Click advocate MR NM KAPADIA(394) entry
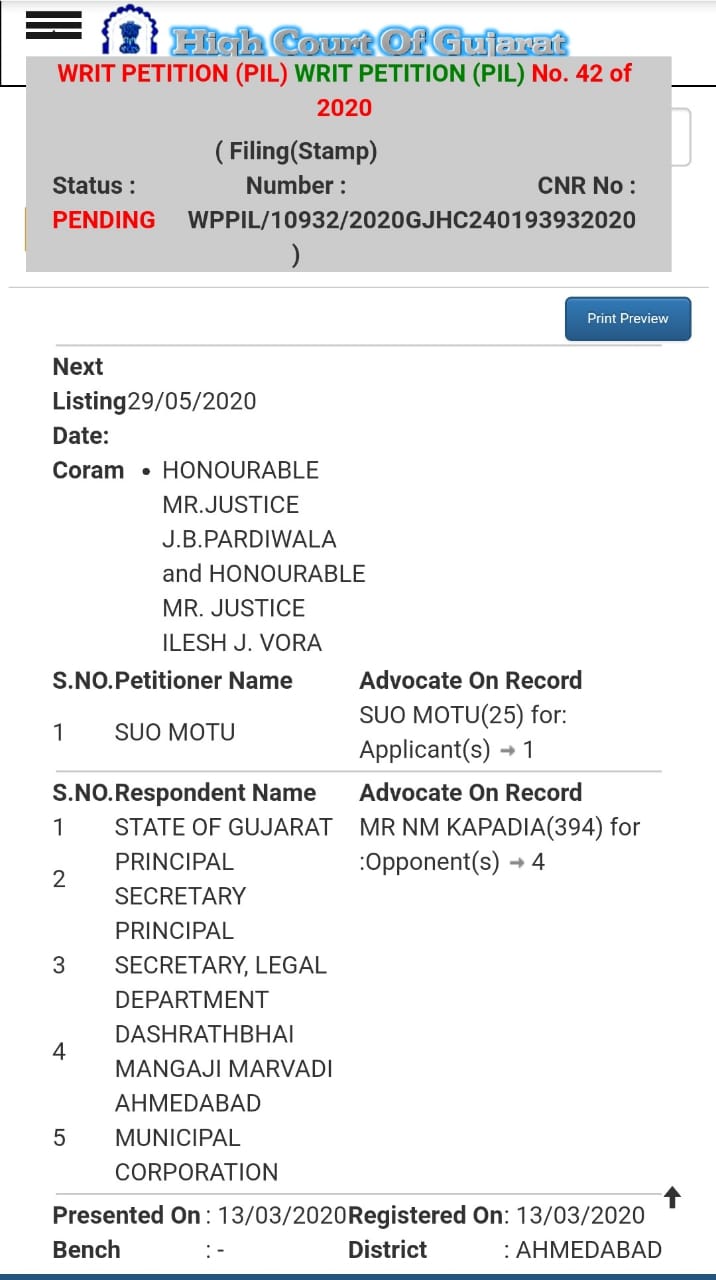The height and width of the screenshot is (1280, 716). [499, 827]
